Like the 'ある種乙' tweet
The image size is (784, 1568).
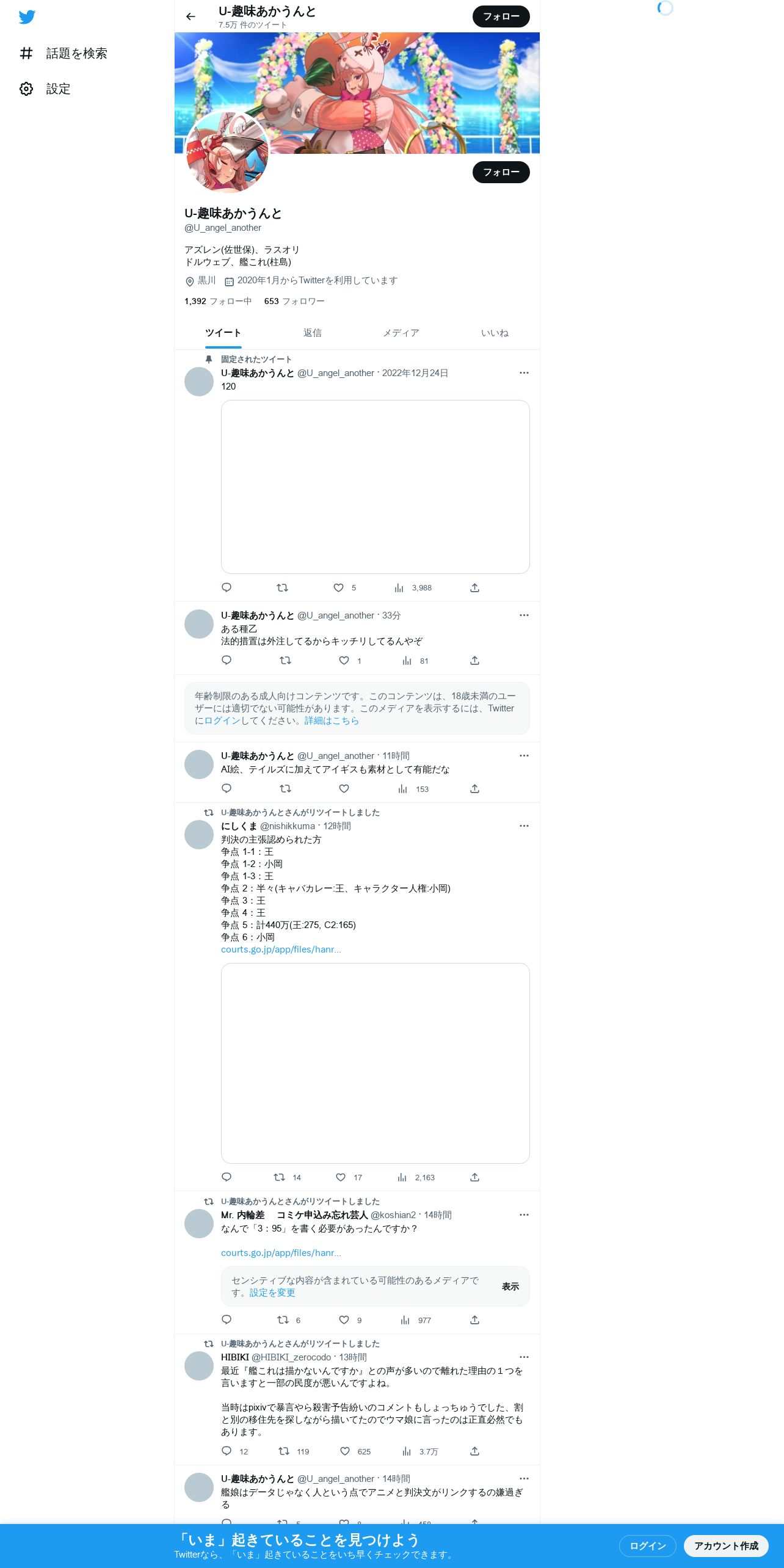point(344,661)
